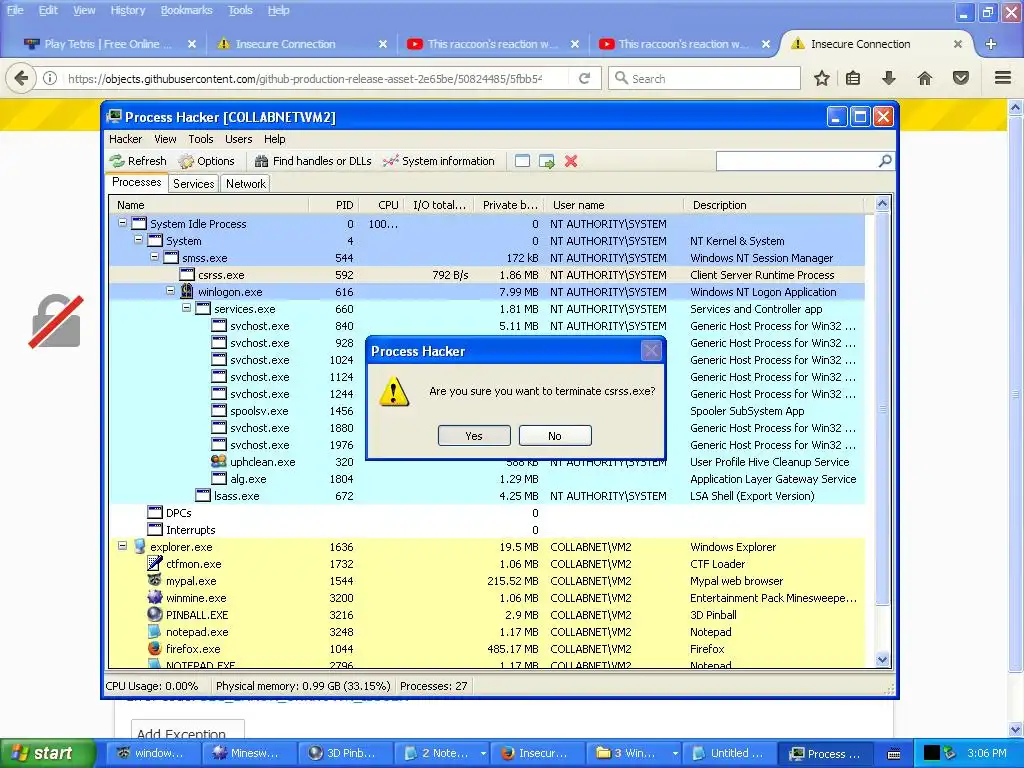Open the Users menu
Screen dimensions: 1024x768
(238, 139)
